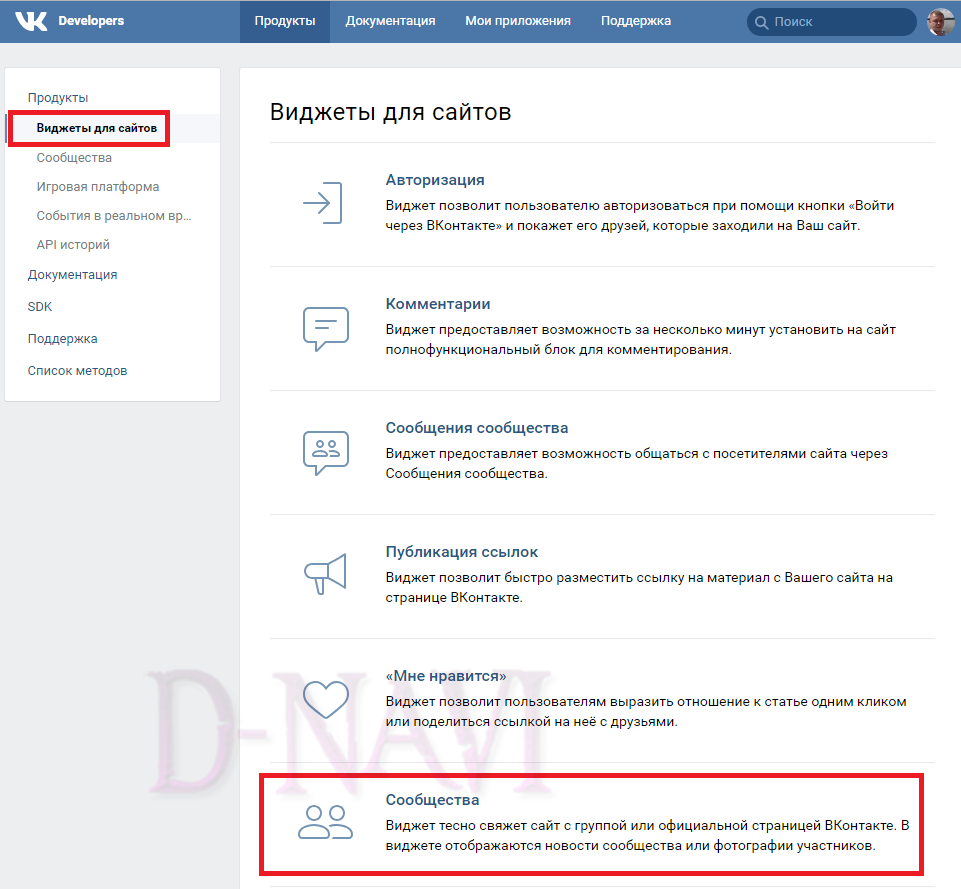Click the Developers header title

(91, 21)
